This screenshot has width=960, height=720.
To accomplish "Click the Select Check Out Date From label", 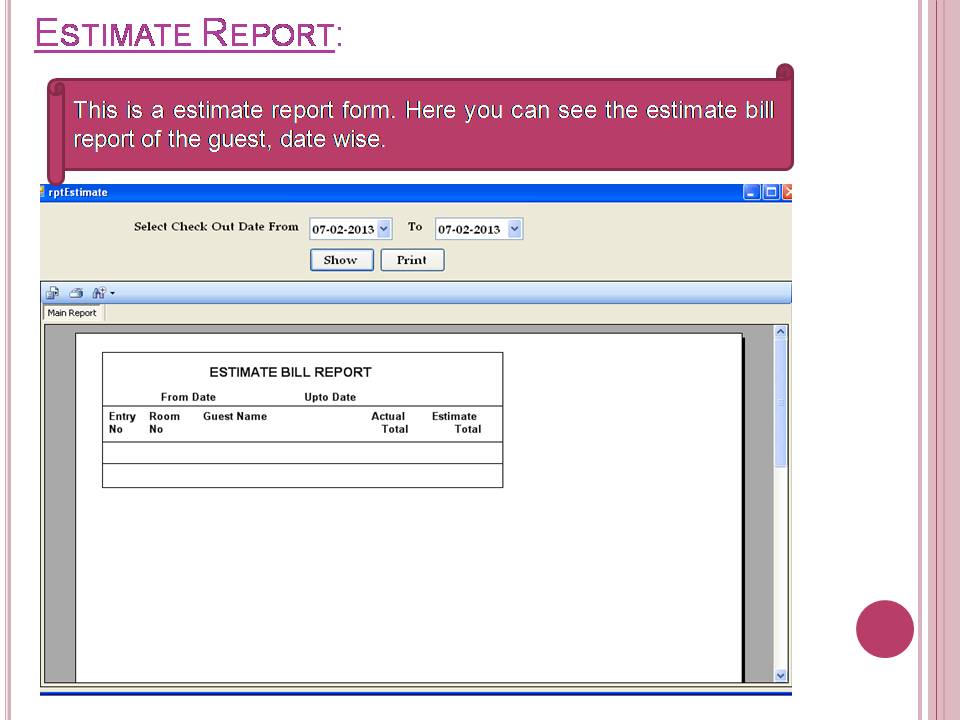I will point(216,227).
